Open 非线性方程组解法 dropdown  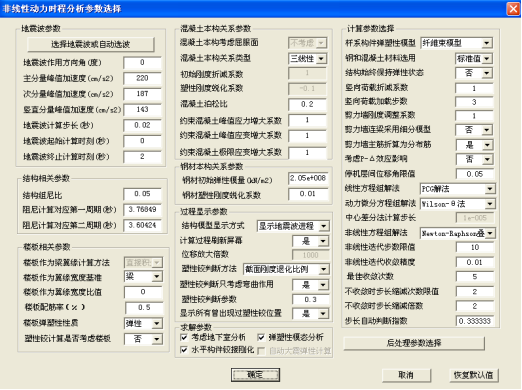point(458,233)
